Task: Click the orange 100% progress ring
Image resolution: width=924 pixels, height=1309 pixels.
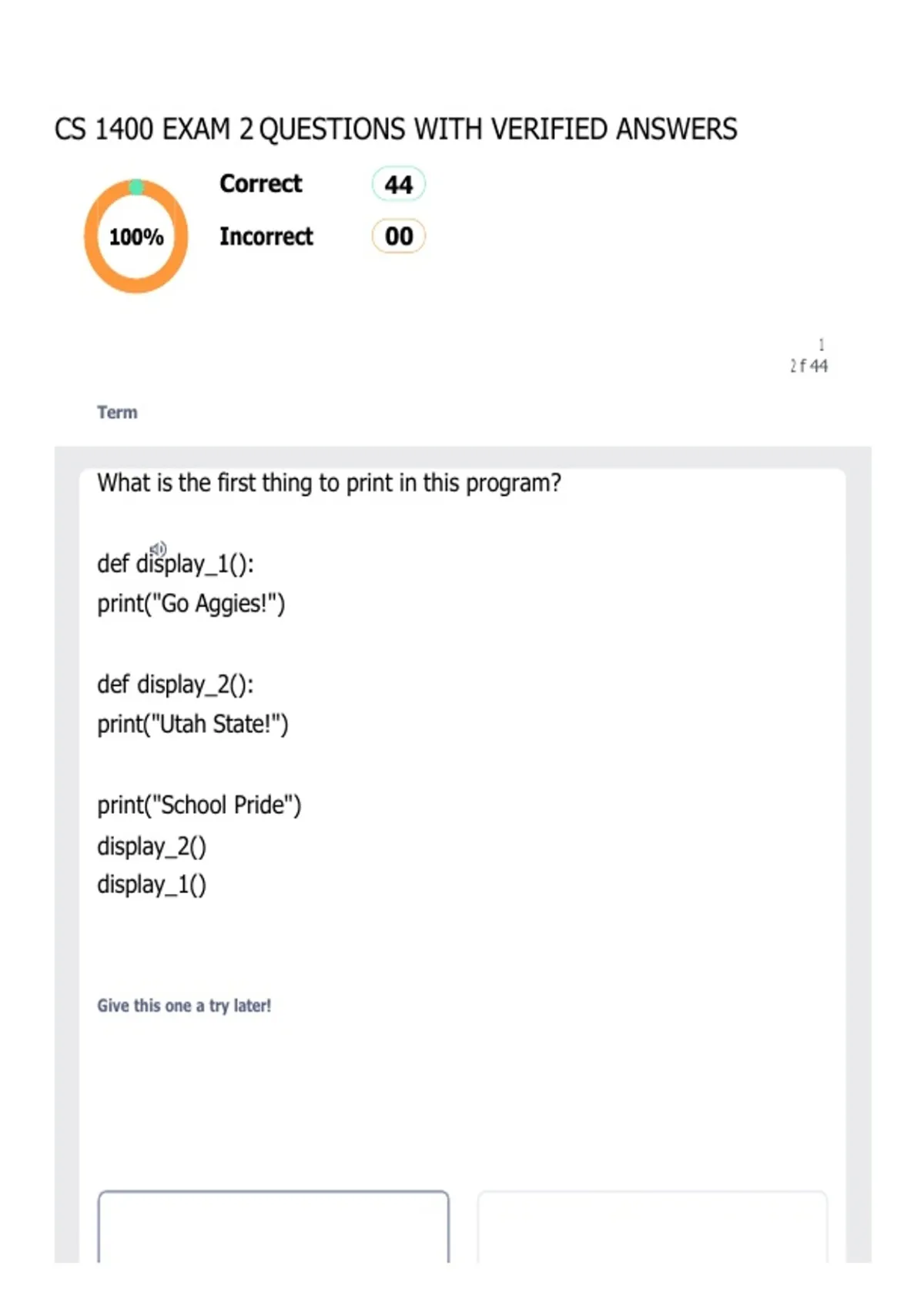Action: [136, 236]
